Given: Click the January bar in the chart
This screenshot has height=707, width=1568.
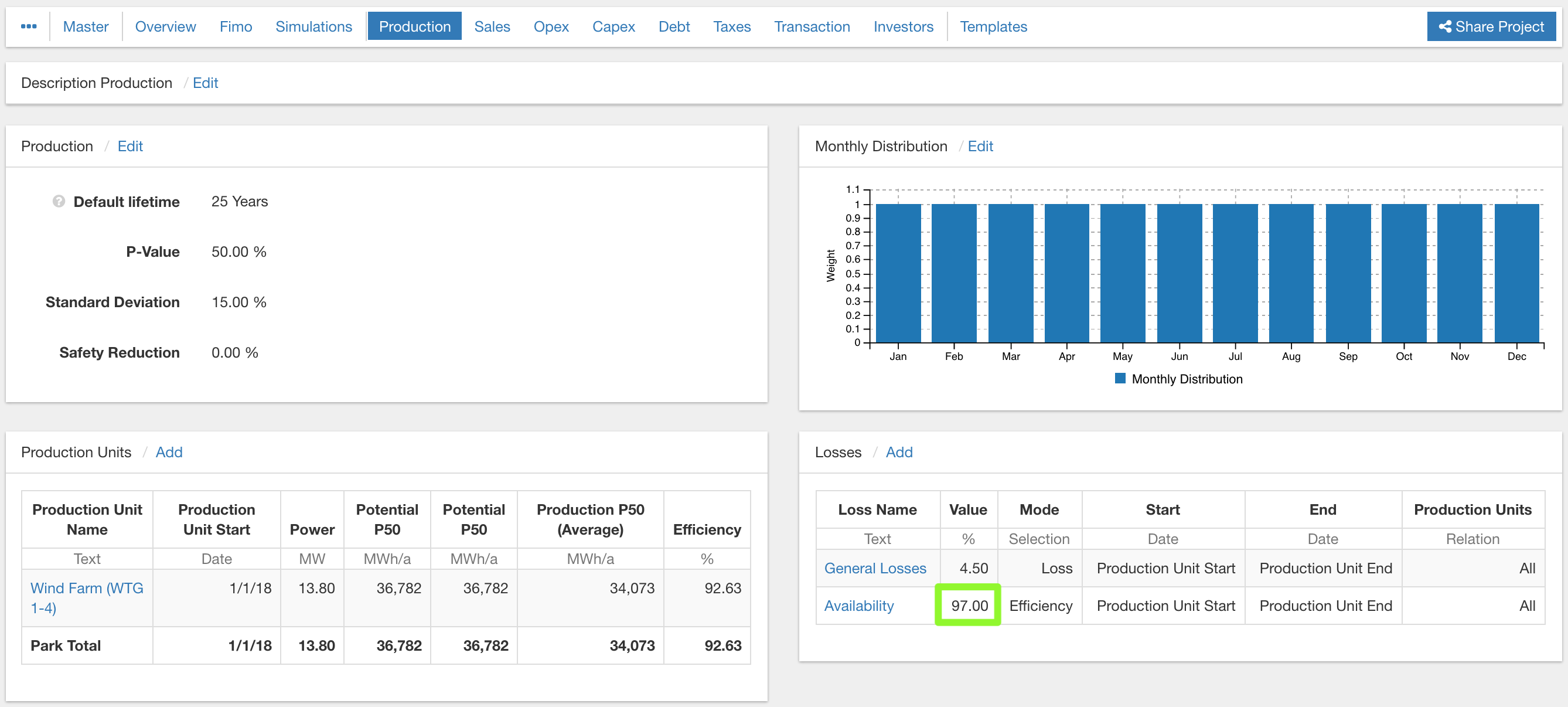Looking at the screenshot, I should (898, 273).
